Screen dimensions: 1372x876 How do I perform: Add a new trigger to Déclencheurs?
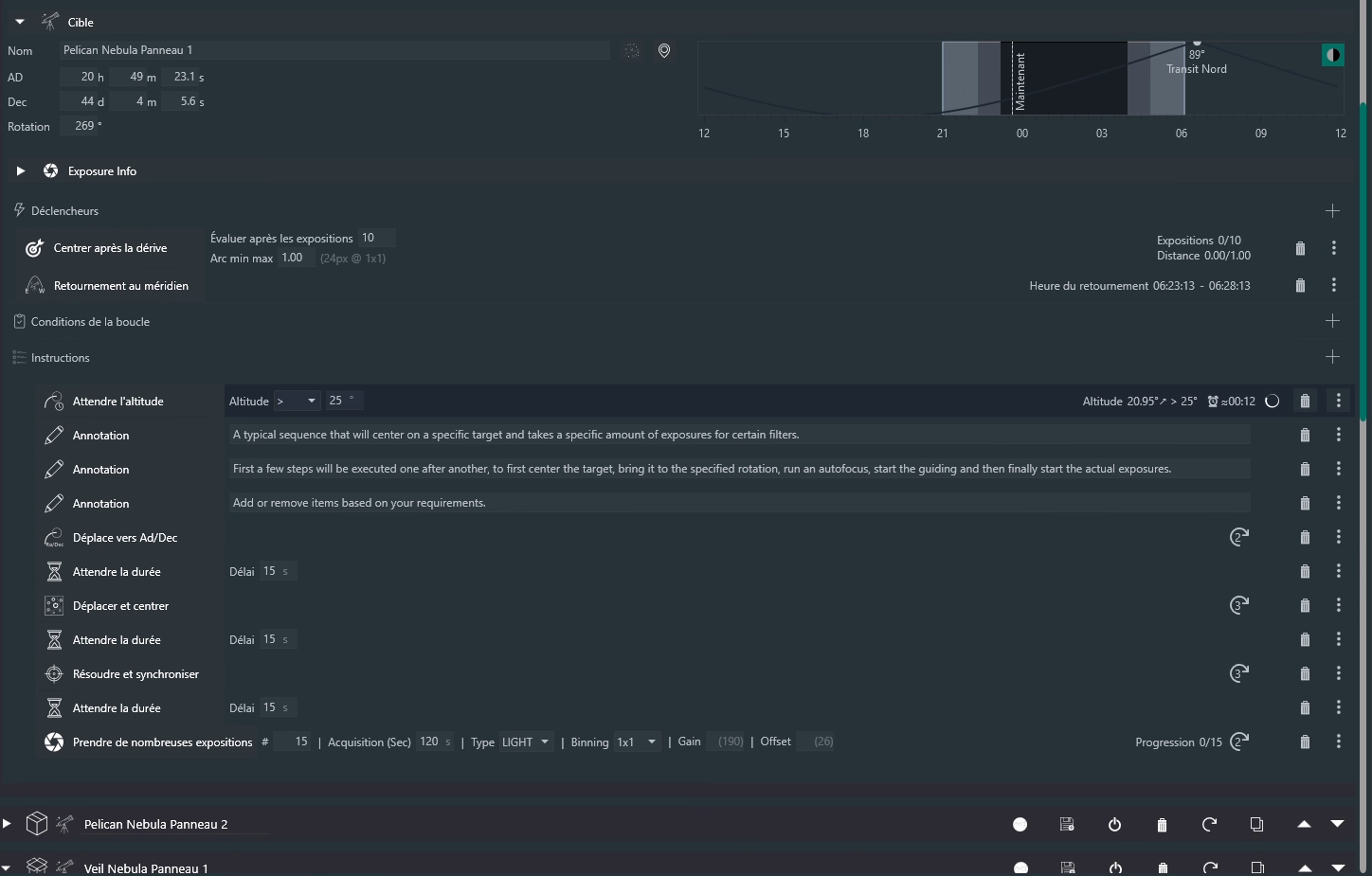tap(1332, 210)
